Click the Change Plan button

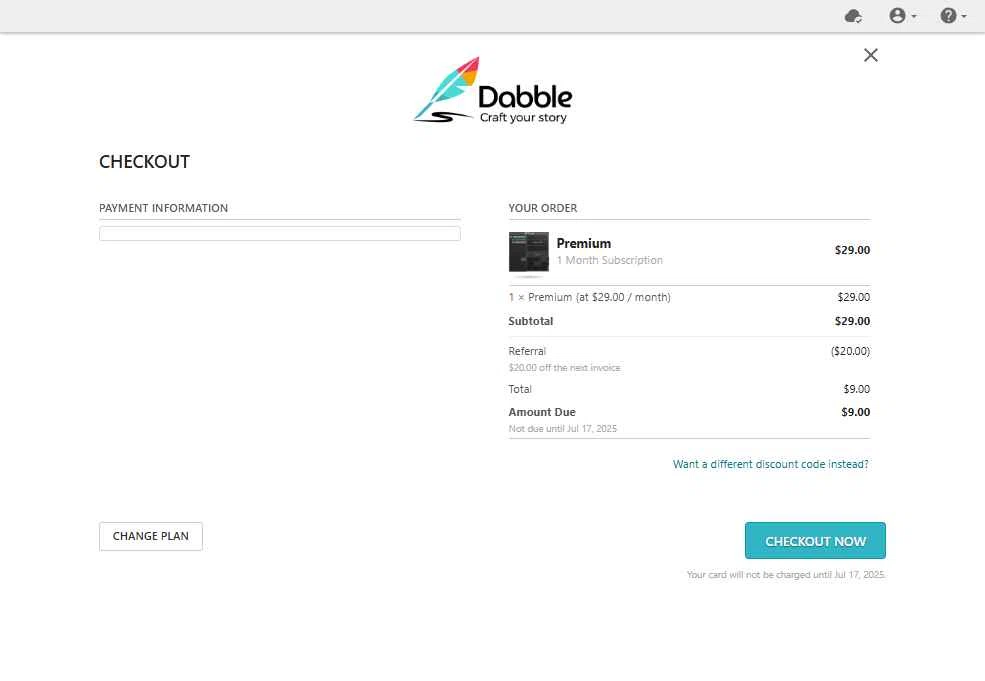[x=151, y=537]
